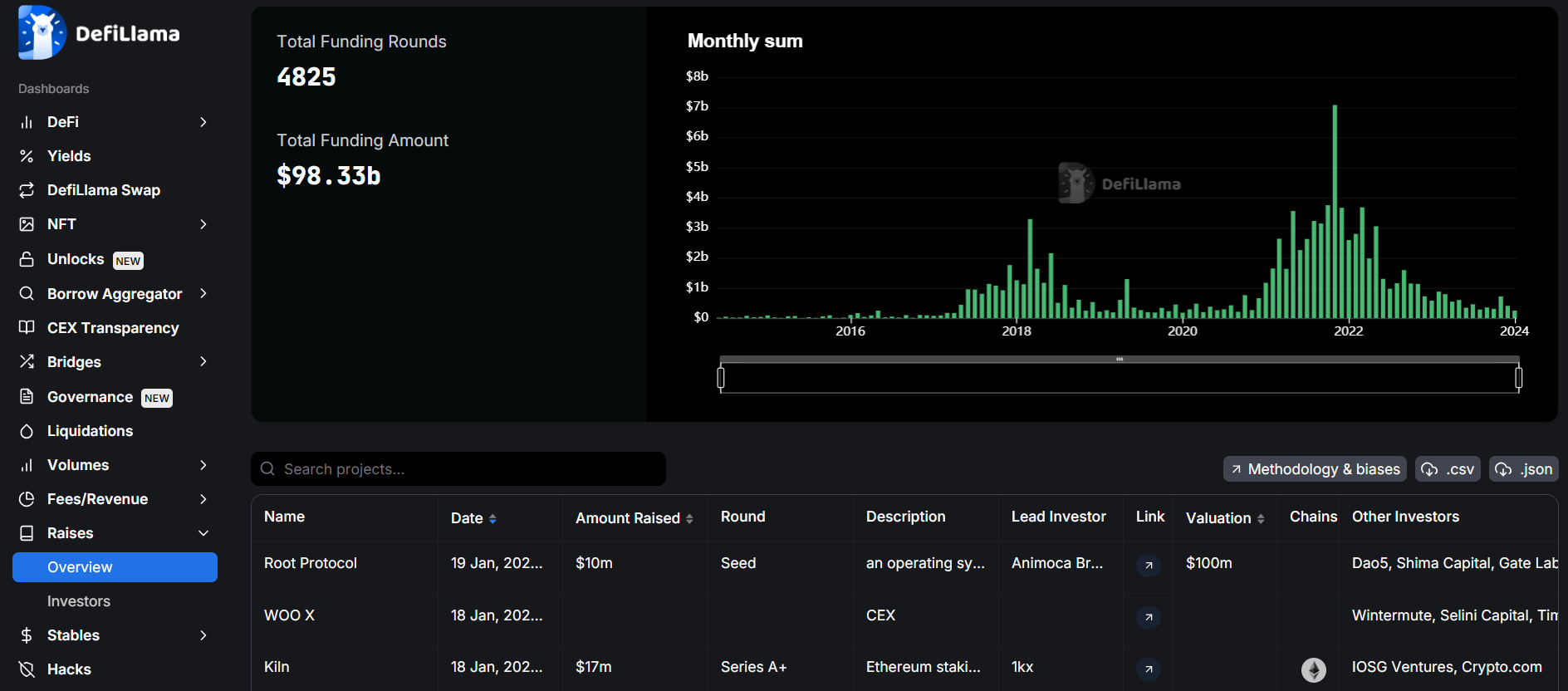Focus the Search projects field
This screenshot has width=1568, height=691.
(x=458, y=469)
